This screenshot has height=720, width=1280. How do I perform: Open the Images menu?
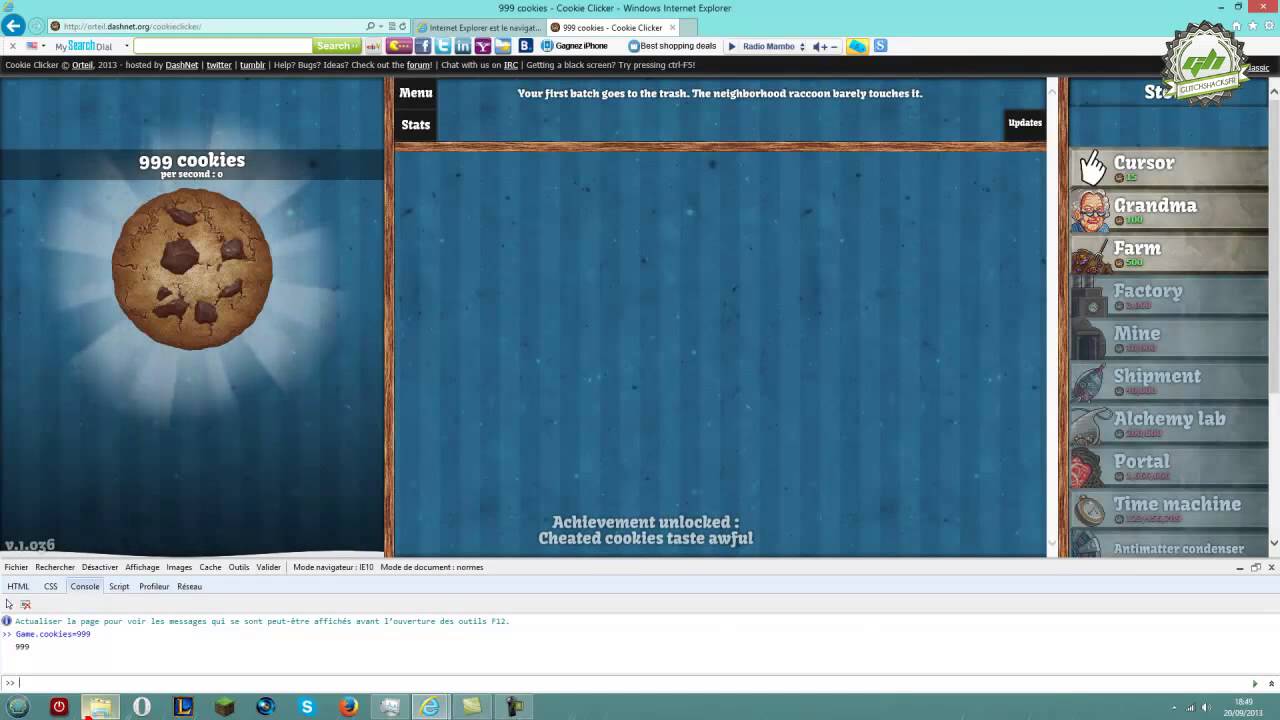pyautogui.click(x=179, y=567)
